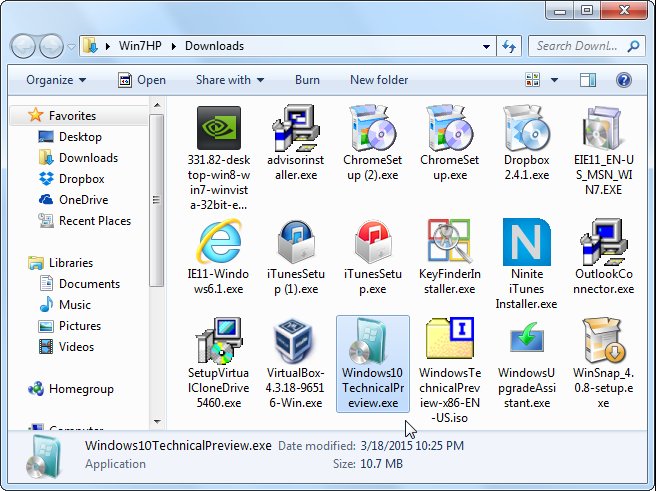
Task: Open view options dropdown arrow
Action: pyautogui.click(x=554, y=80)
